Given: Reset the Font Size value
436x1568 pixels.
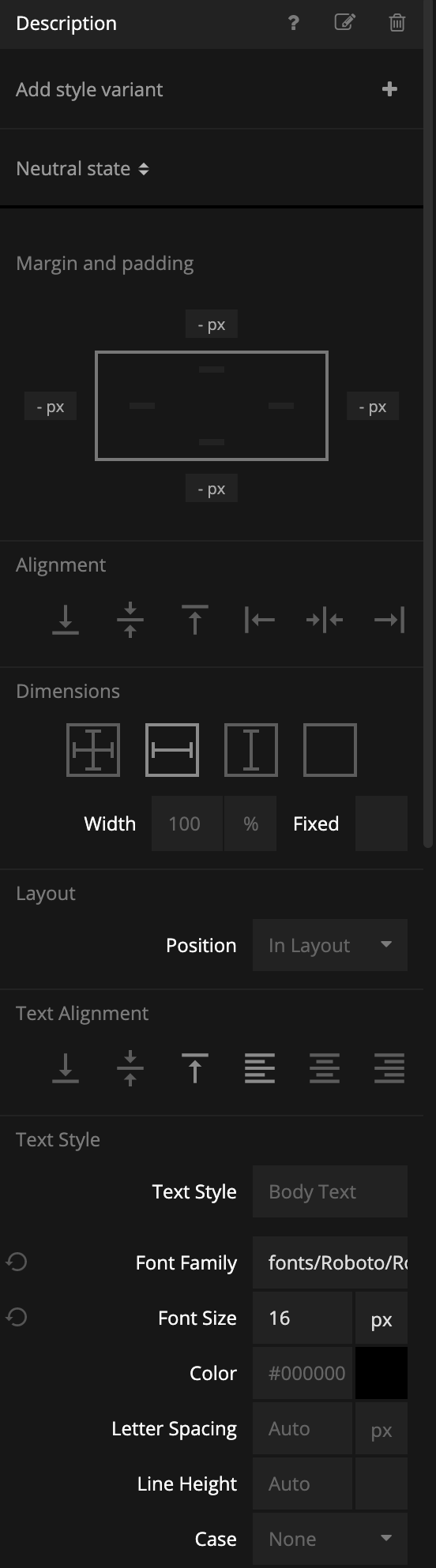Looking at the screenshot, I should [17, 1318].
